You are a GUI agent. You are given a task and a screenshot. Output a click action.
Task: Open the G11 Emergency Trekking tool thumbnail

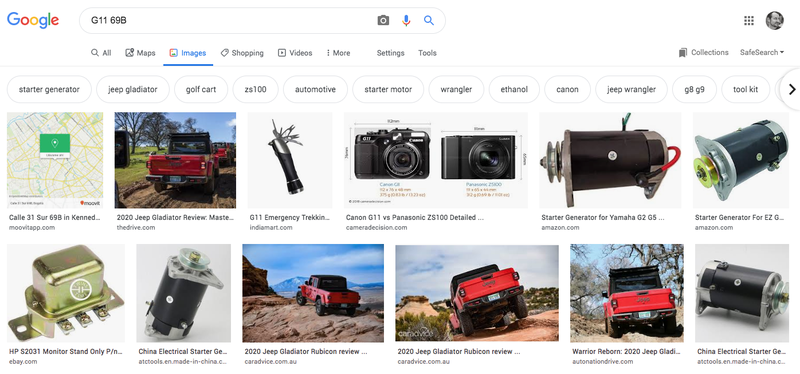[290, 160]
